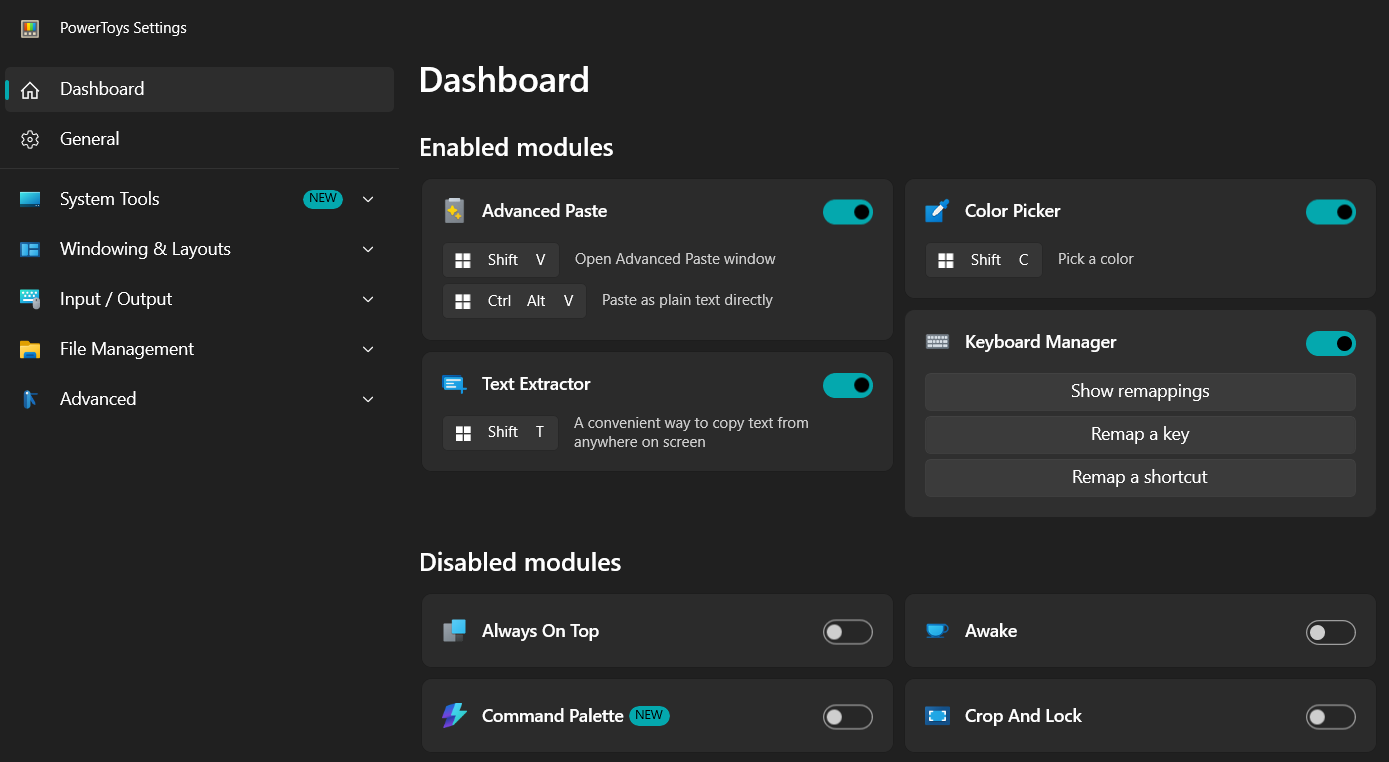Click the Show remappings button
Screen dimensions: 1389x762
[x=1140, y=391]
